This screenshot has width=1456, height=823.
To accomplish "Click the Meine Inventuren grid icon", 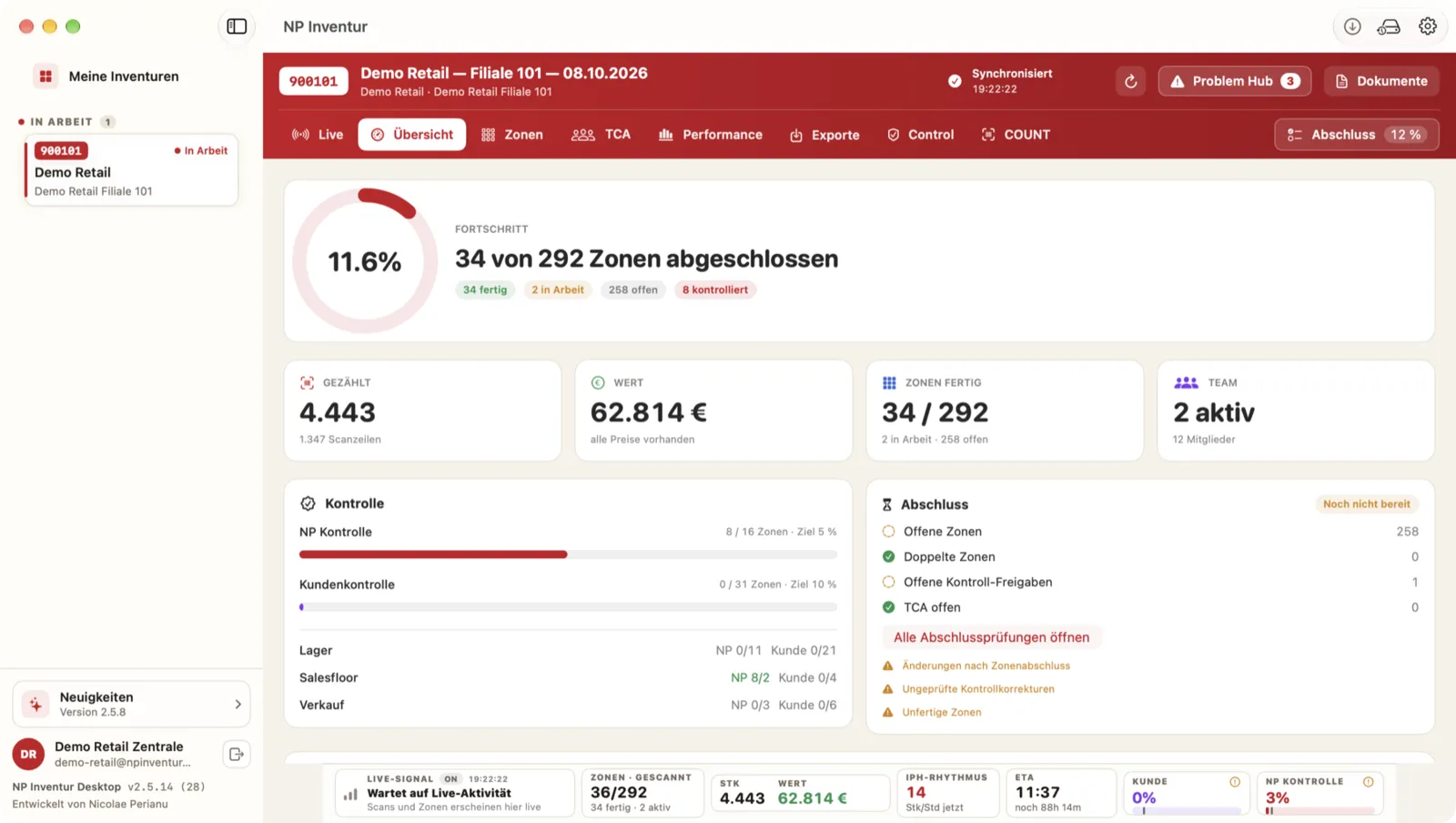I will pos(45,76).
